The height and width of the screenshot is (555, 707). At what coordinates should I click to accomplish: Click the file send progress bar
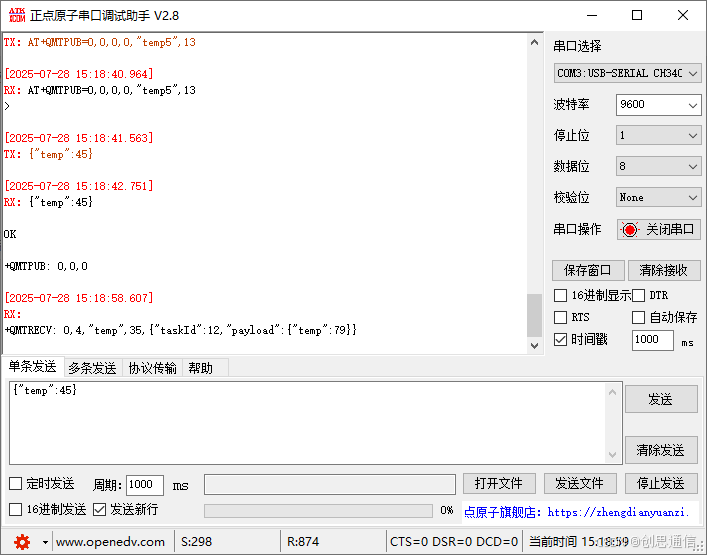(x=318, y=510)
